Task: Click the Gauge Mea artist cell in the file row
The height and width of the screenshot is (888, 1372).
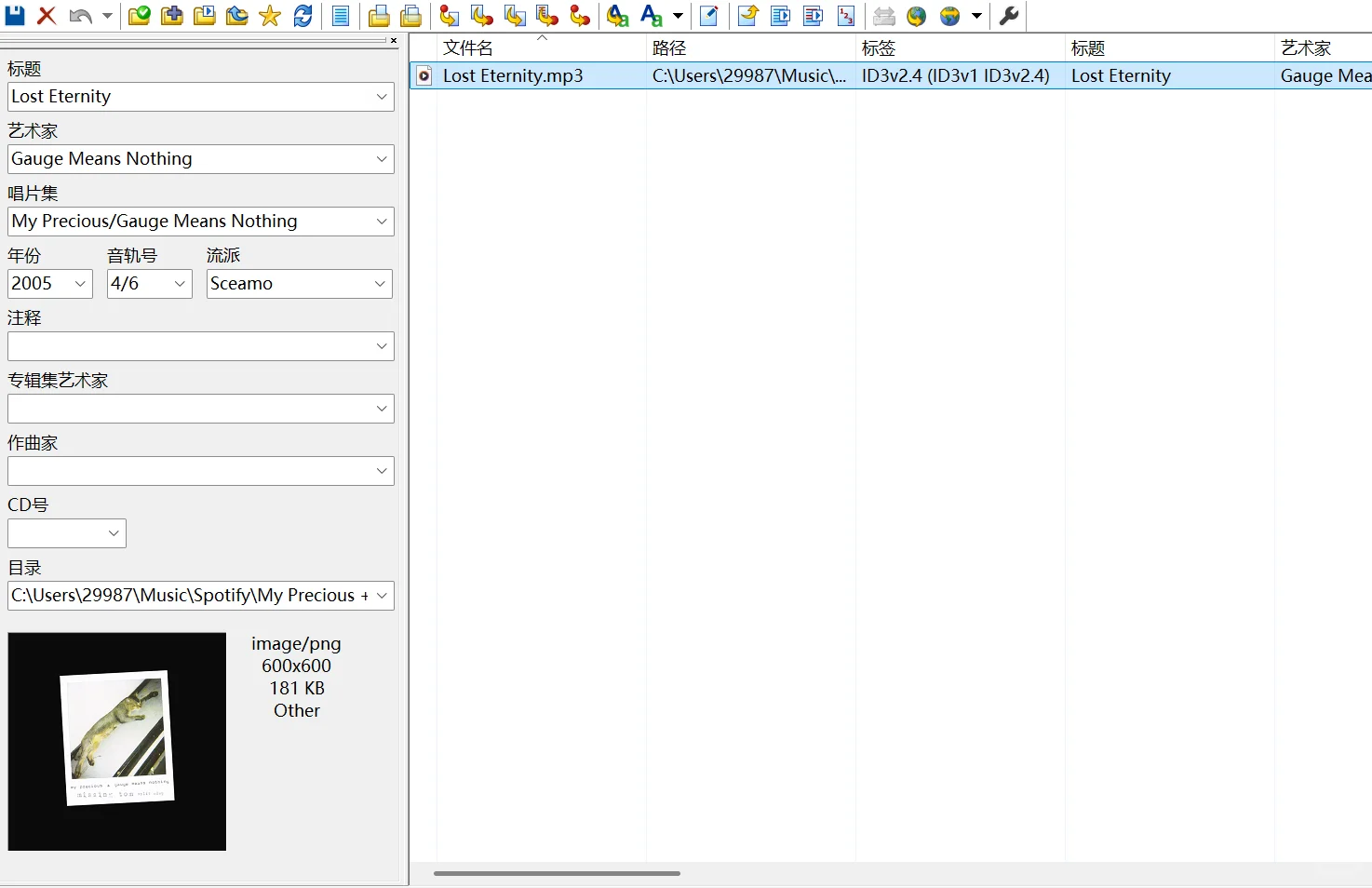Action: point(1325,76)
